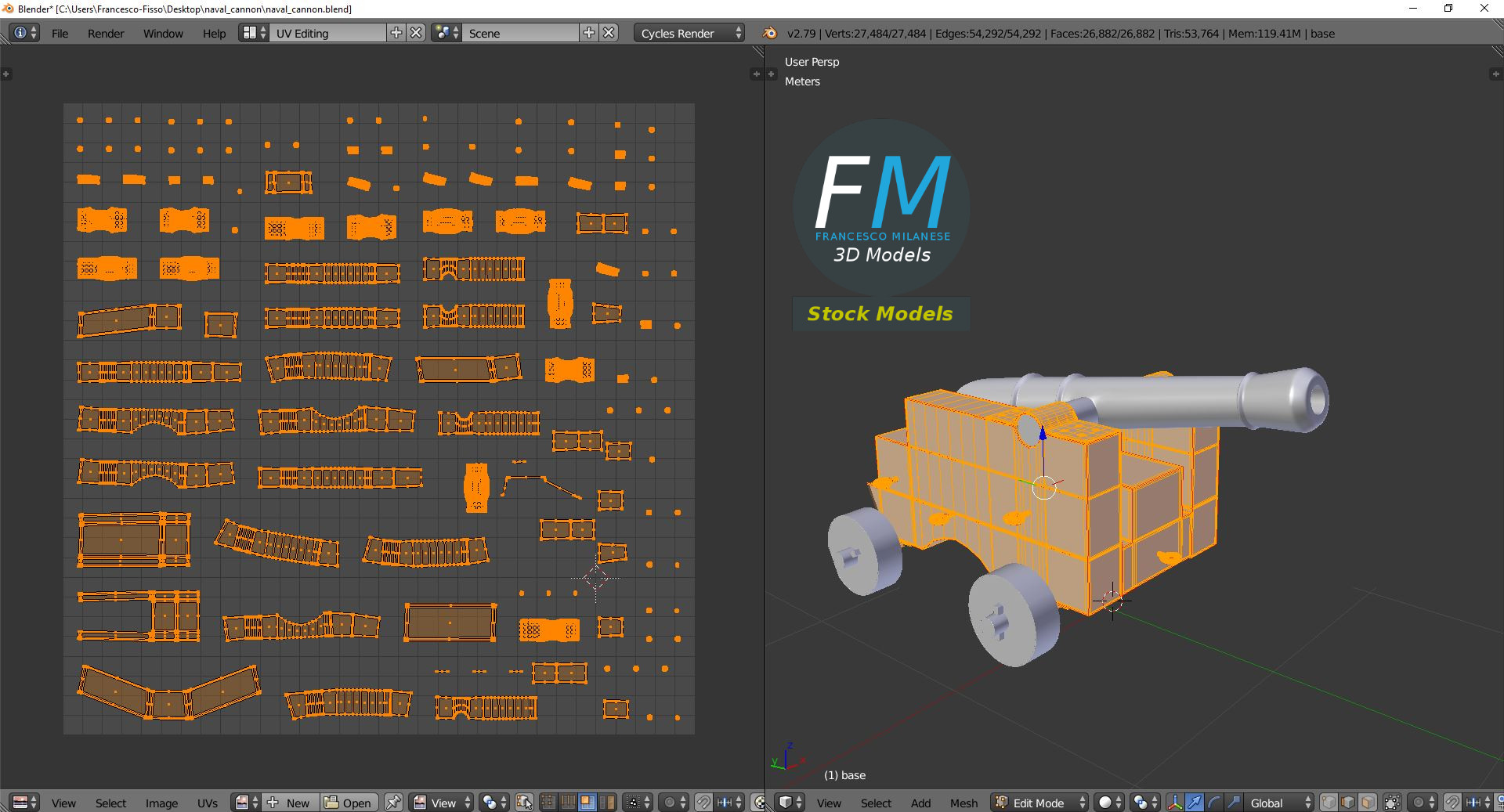Viewport: 1504px width, 812px height.
Task: Open the 3D View editor type selector
Action: tap(790, 803)
